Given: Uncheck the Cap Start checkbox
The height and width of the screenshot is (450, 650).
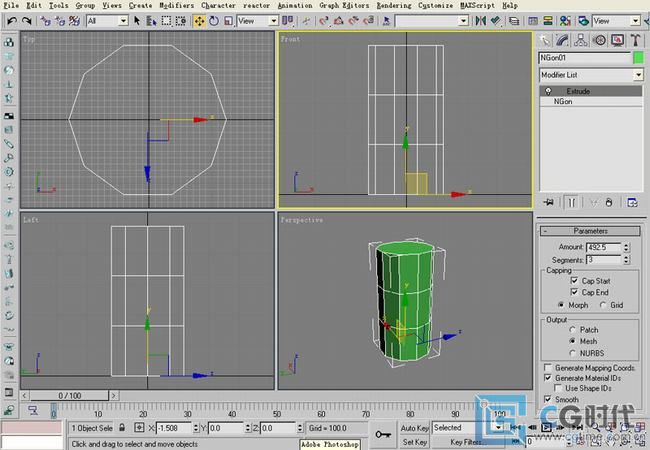Looking at the screenshot, I should (x=574, y=281).
